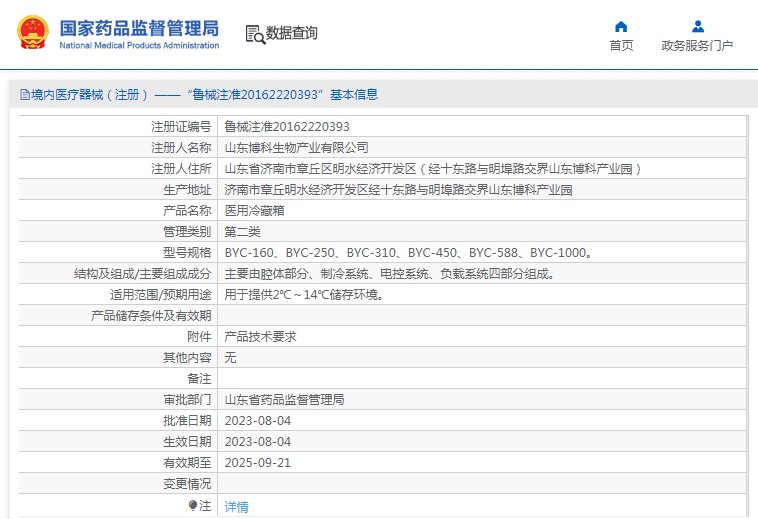758x519 pixels.
Task: Click the 注册人名称 row label
Action: click(181, 148)
